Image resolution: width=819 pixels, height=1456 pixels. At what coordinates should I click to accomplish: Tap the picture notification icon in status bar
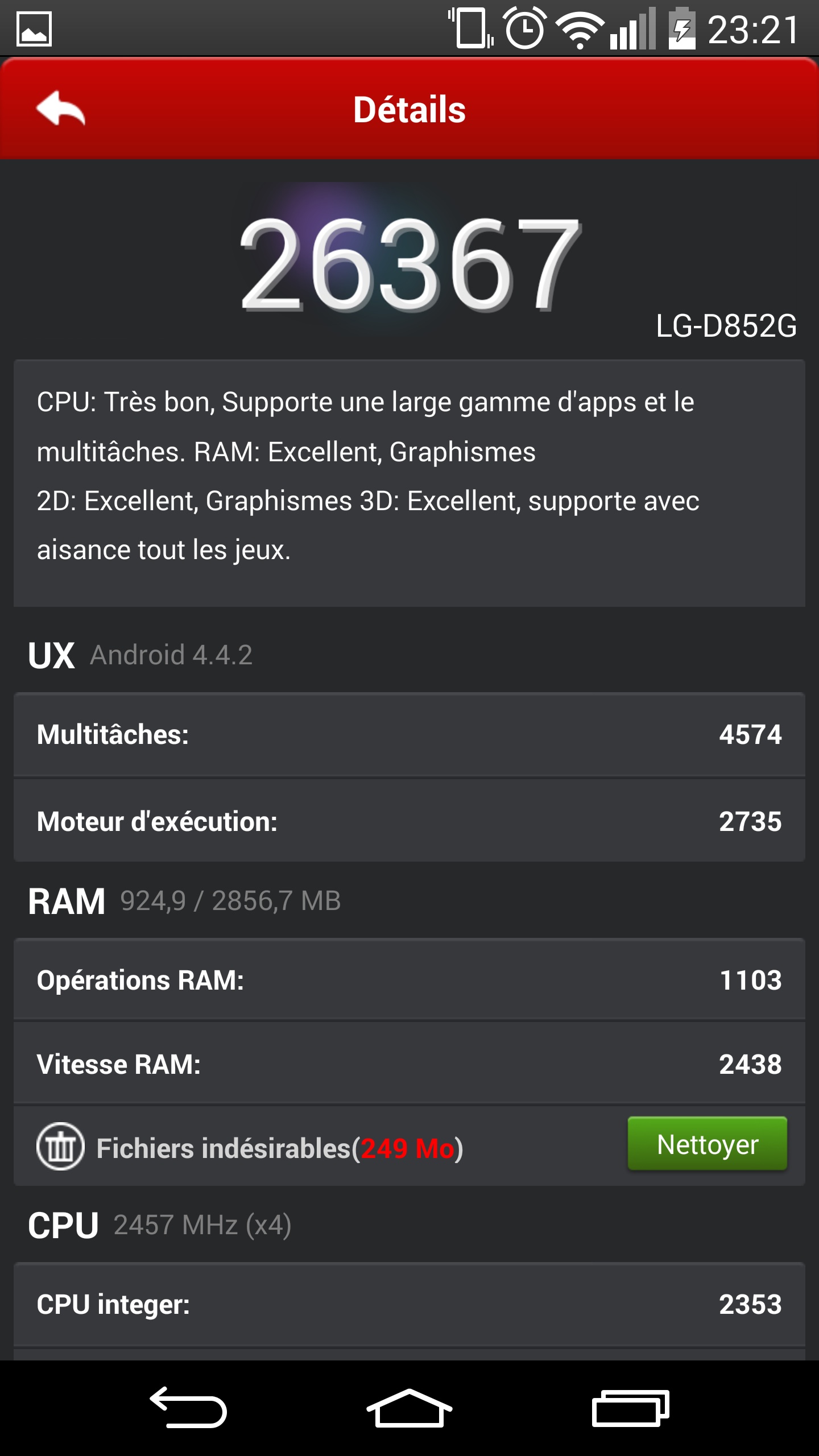pos(34,28)
